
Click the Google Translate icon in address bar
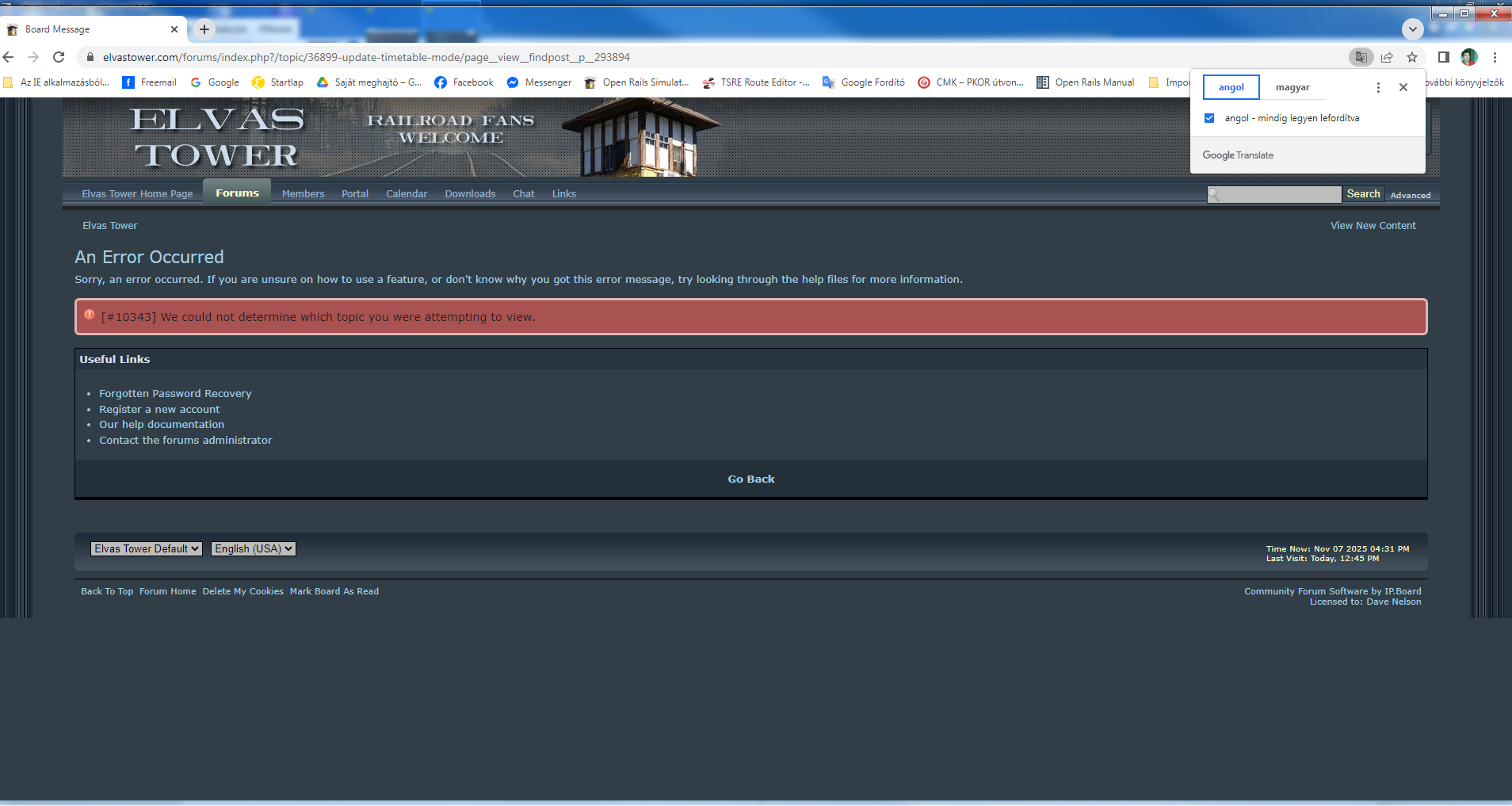[x=1361, y=57]
